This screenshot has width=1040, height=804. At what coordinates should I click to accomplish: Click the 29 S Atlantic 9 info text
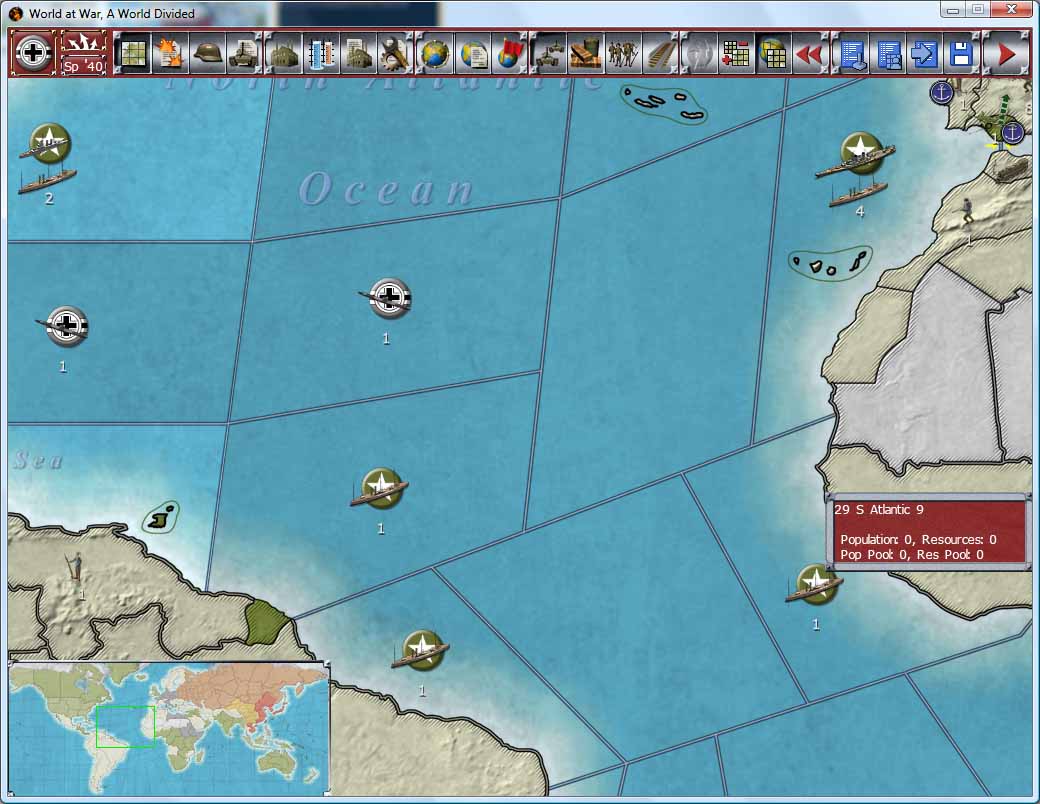click(x=878, y=509)
